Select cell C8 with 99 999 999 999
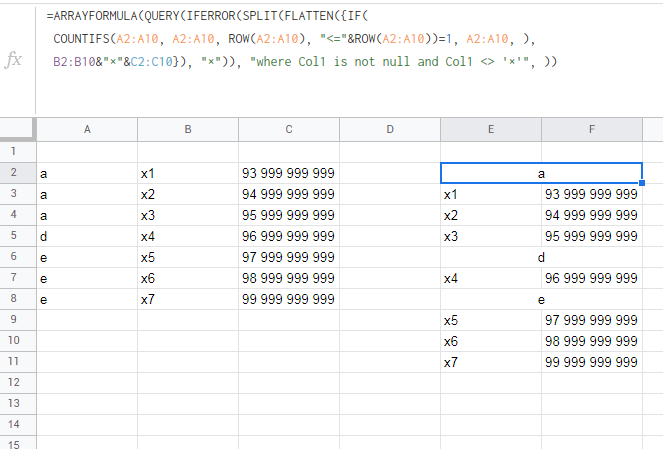This screenshot has height=449, width=663. (289, 299)
